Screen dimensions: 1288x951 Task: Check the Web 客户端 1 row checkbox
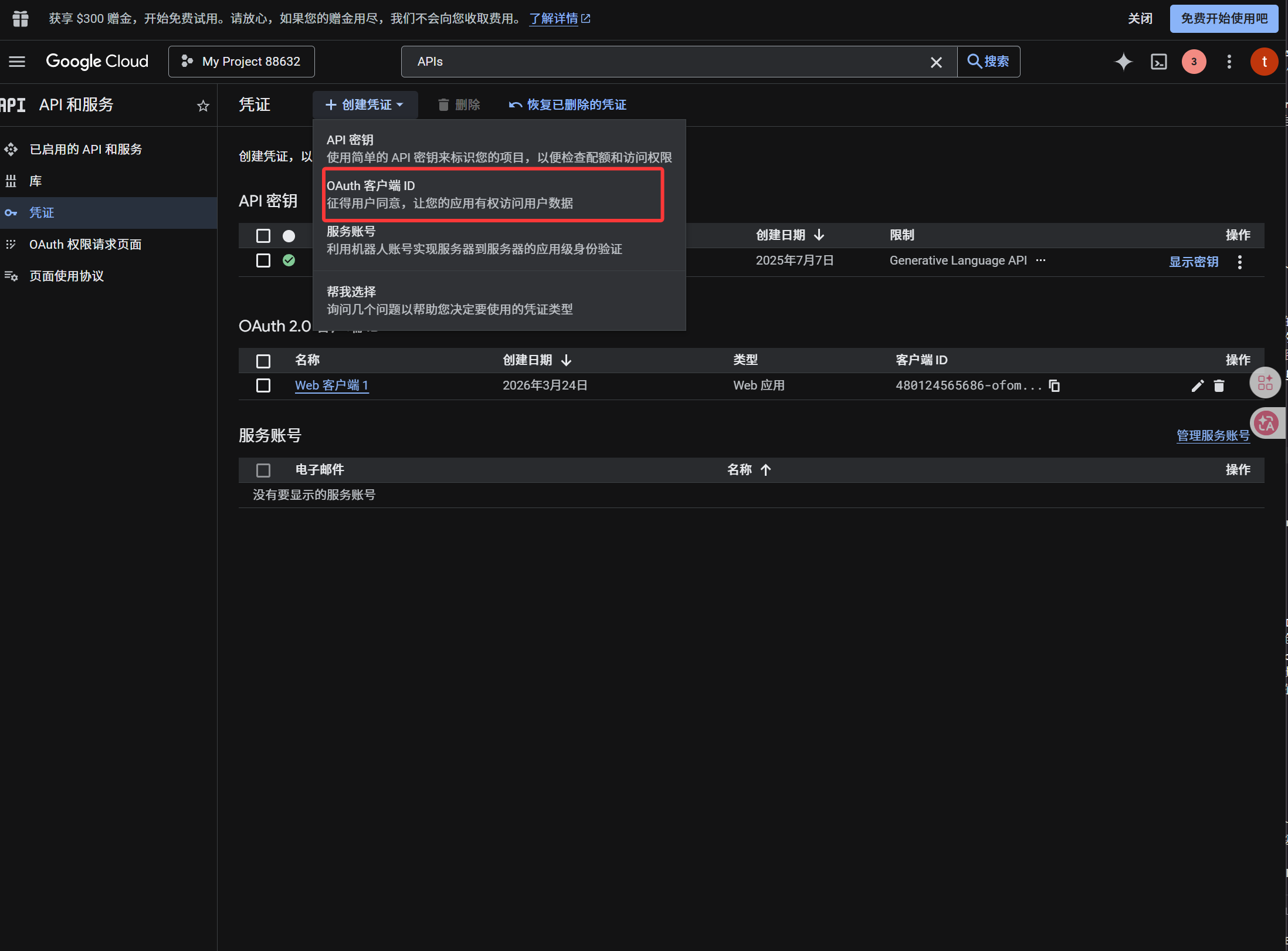[263, 385]
